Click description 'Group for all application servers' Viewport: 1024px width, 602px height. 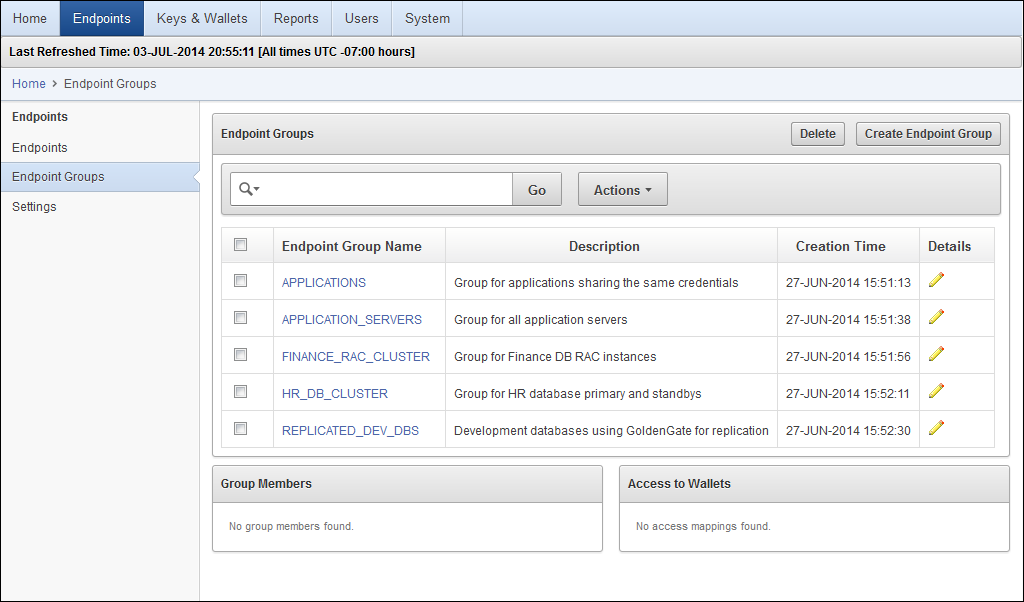coord(541,320)
